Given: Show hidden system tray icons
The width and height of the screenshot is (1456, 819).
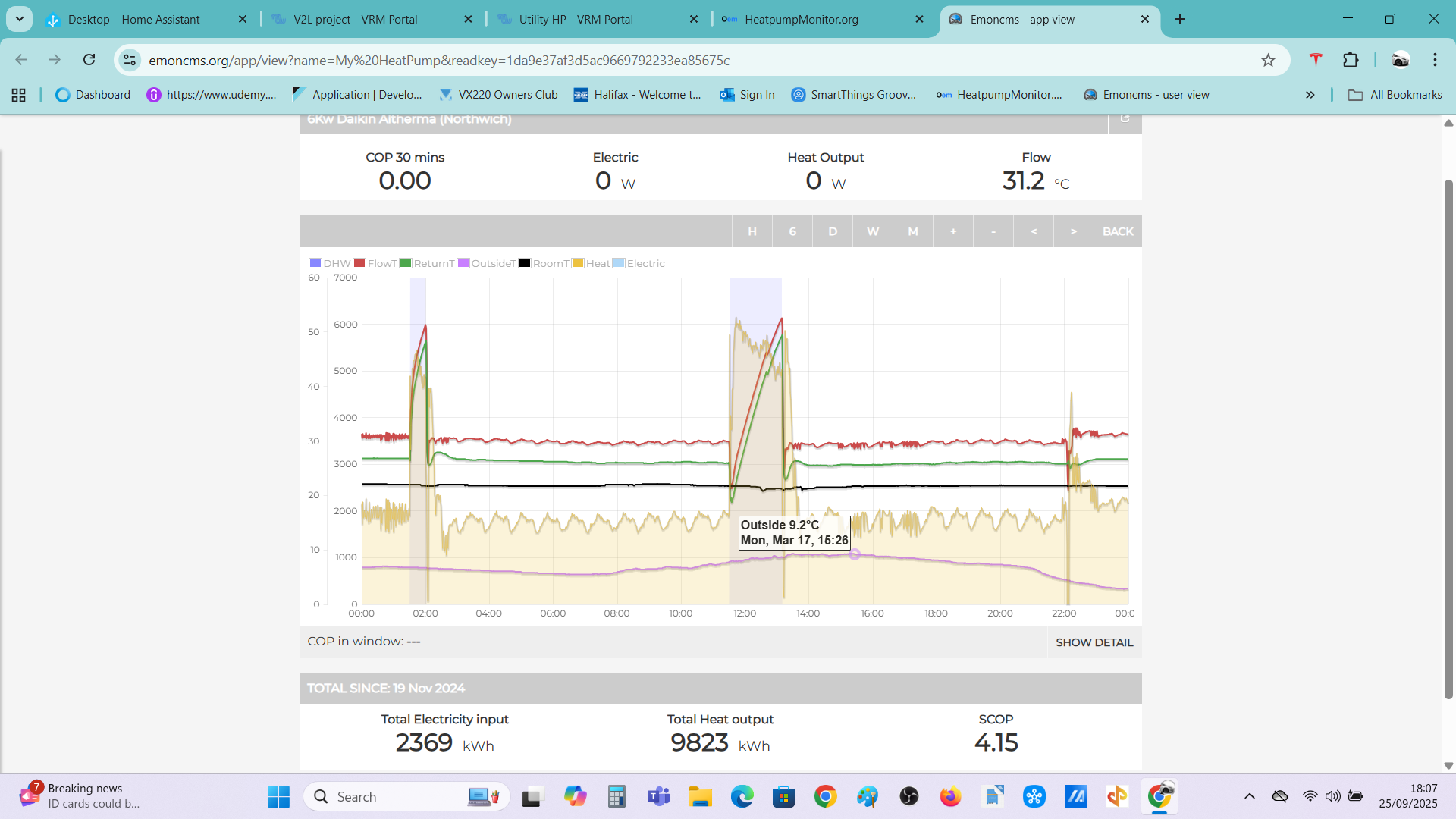Looking at the screenshot, I should (1249, 796).
